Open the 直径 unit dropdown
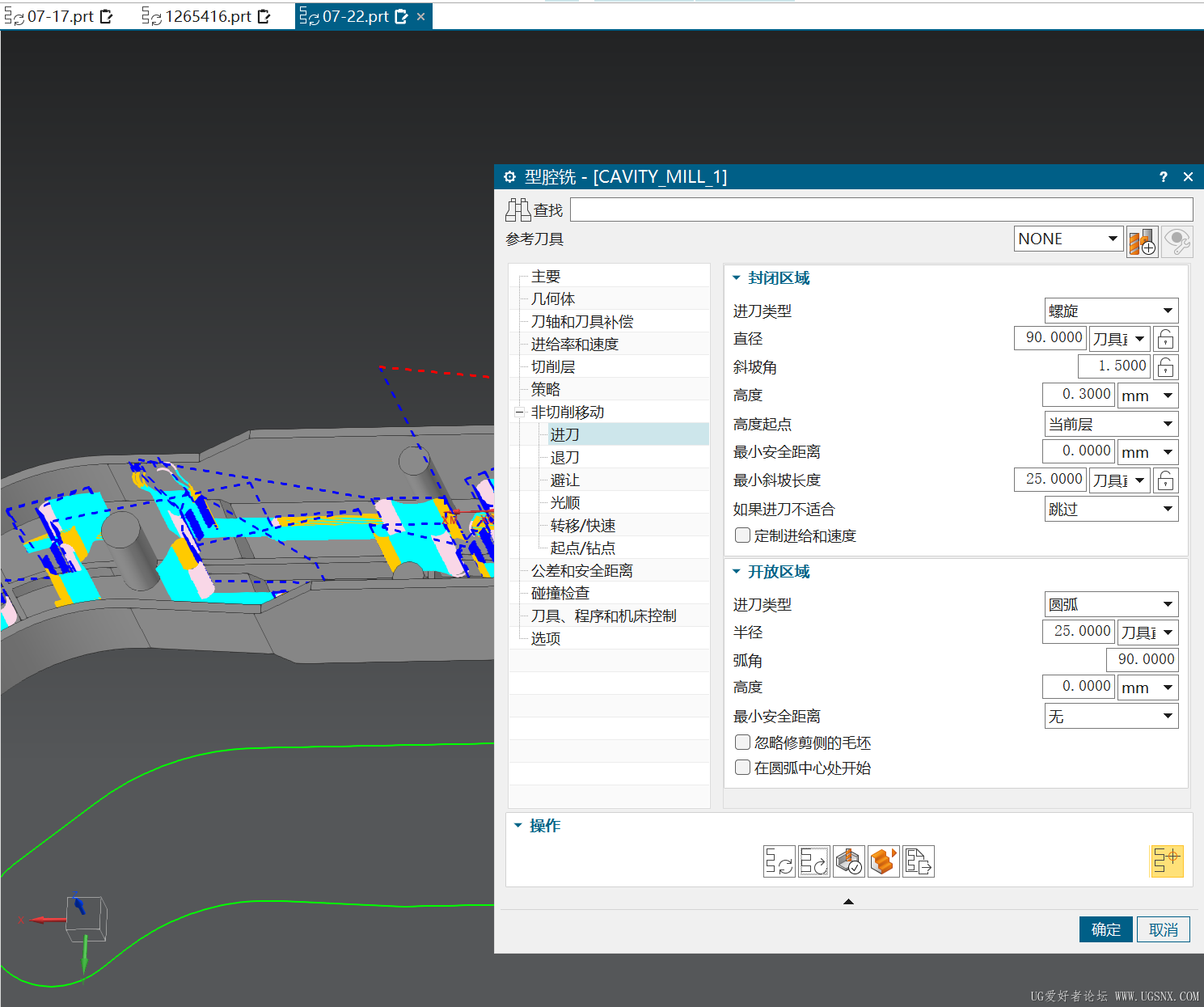Image resolution: width=1204 pixels, height=1007 pixels. coord(1120,339)
